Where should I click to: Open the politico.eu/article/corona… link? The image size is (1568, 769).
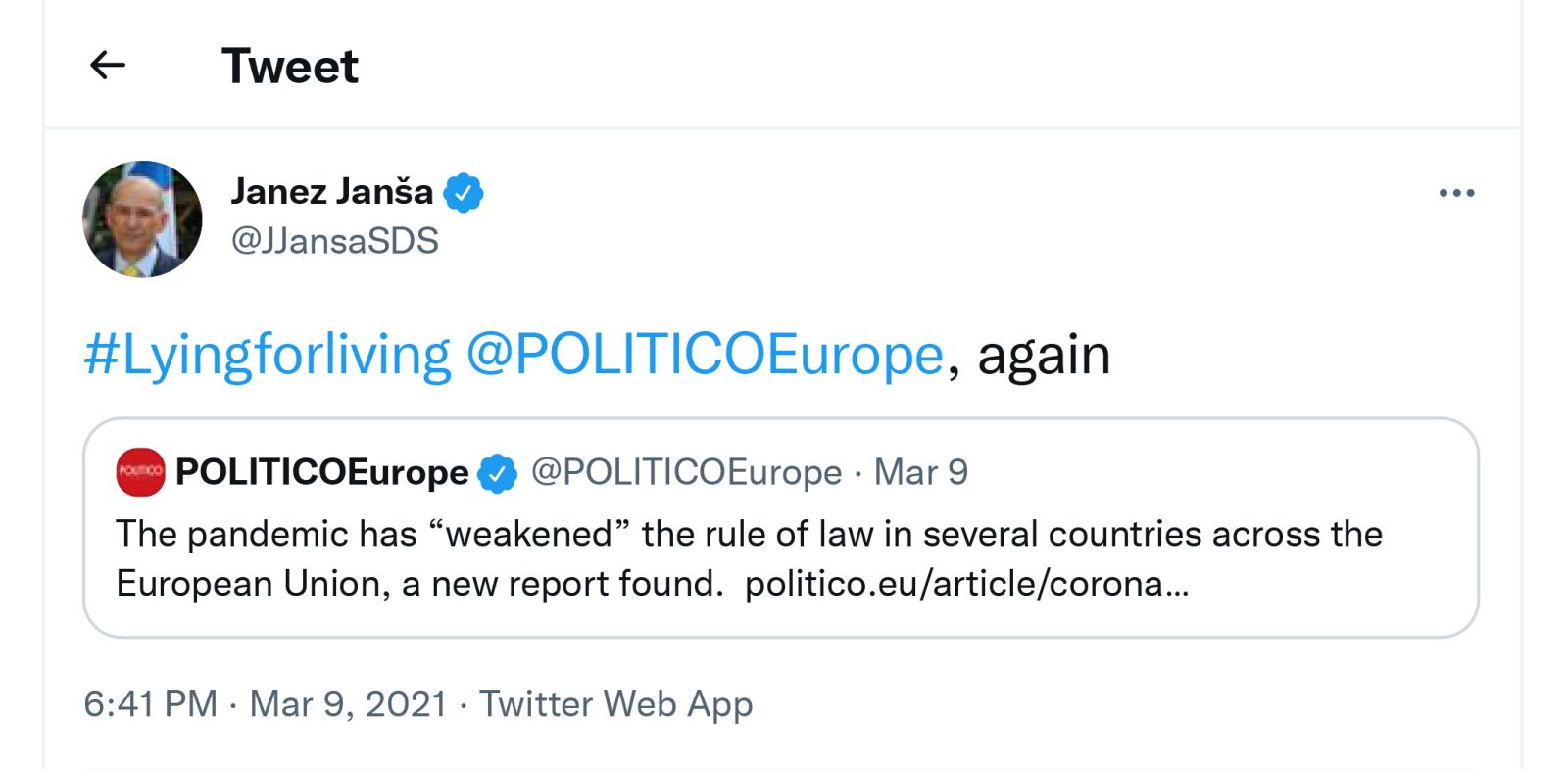pyautogui.click(x=966, y=585)
